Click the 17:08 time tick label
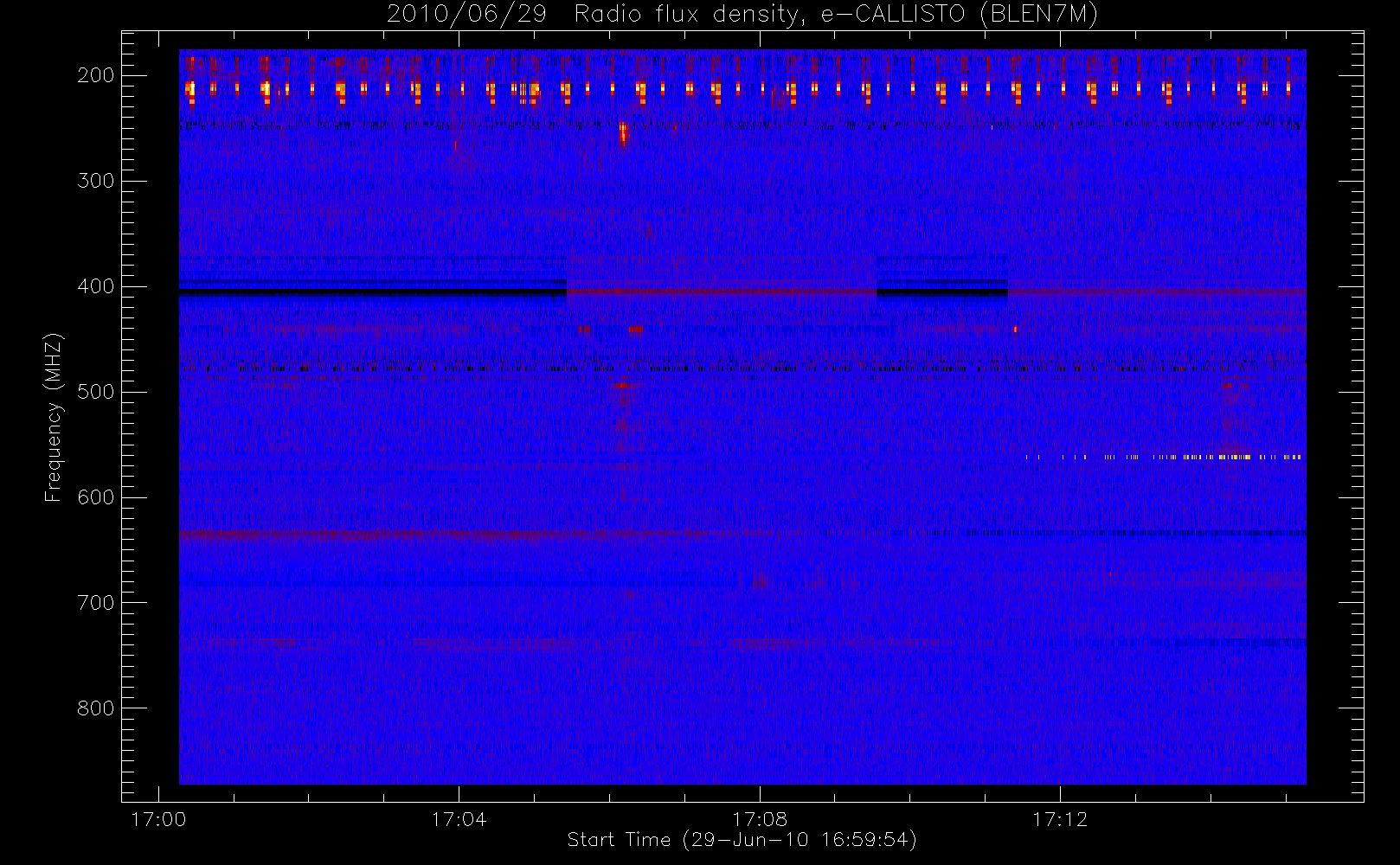1400x865 pixels. (x=760, y=819)
